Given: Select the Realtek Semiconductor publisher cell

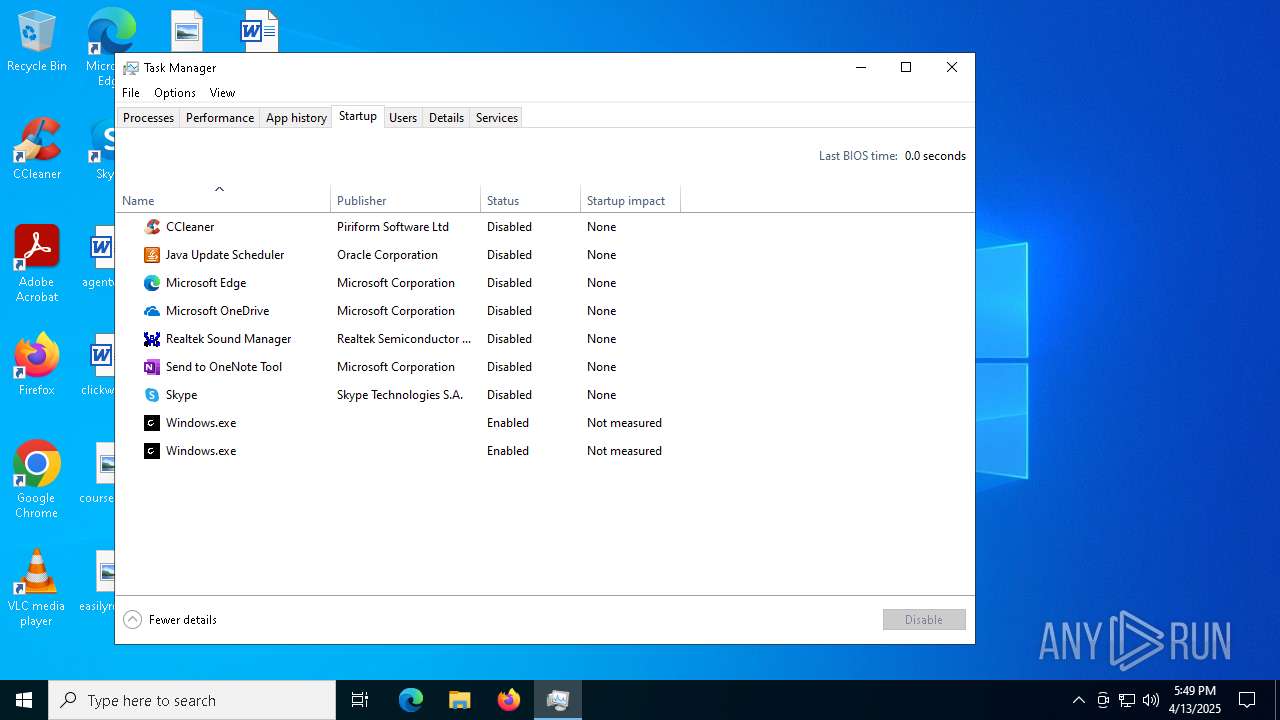Looking at the screenshot, I should point(404,339).
